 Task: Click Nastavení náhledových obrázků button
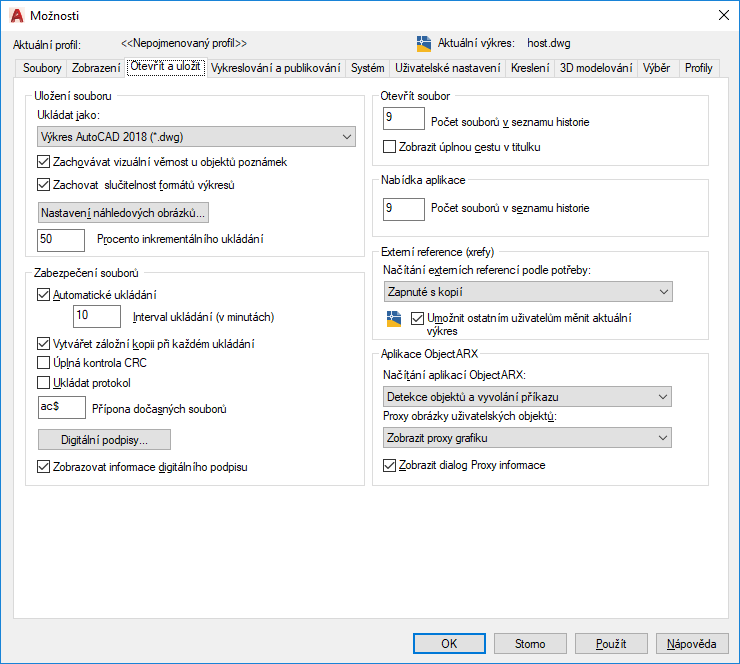(124, 213)
